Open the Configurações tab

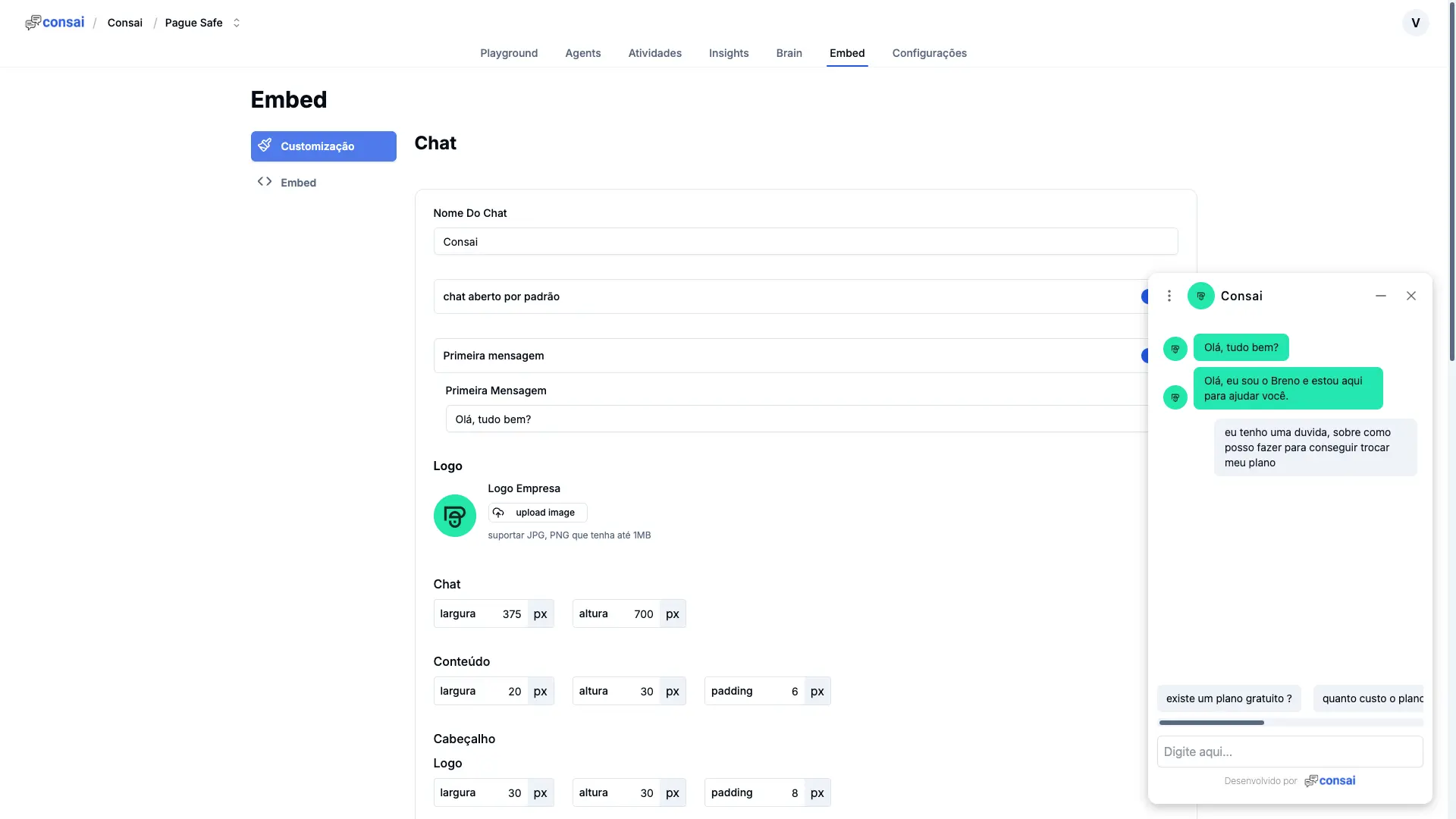pyautogui.click(x=929, y=53)
